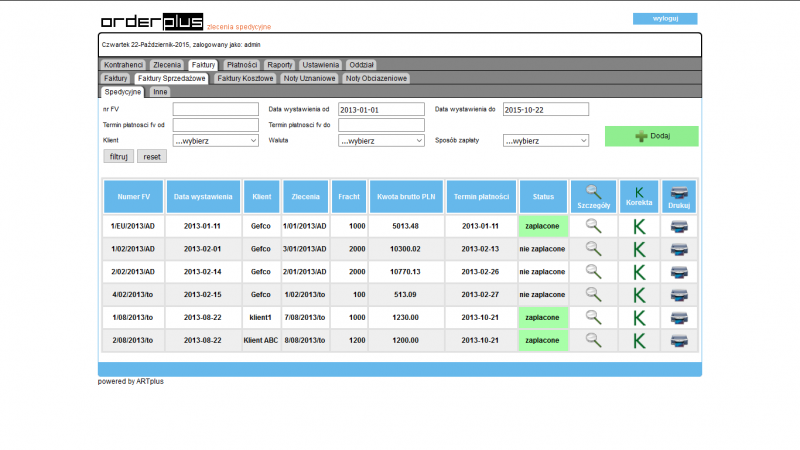Click the reset button
The image size is (800, 450).
[152, 157]
